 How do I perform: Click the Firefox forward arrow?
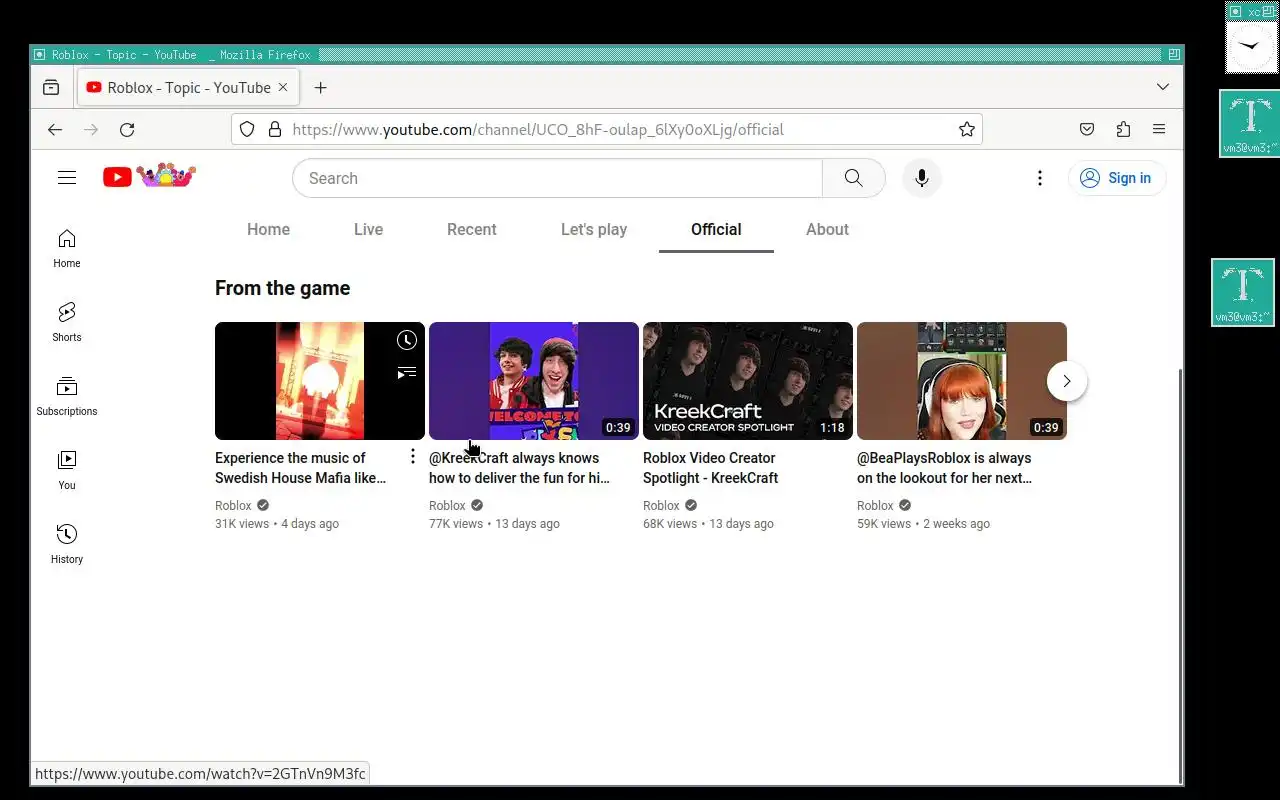pos(91,130)
